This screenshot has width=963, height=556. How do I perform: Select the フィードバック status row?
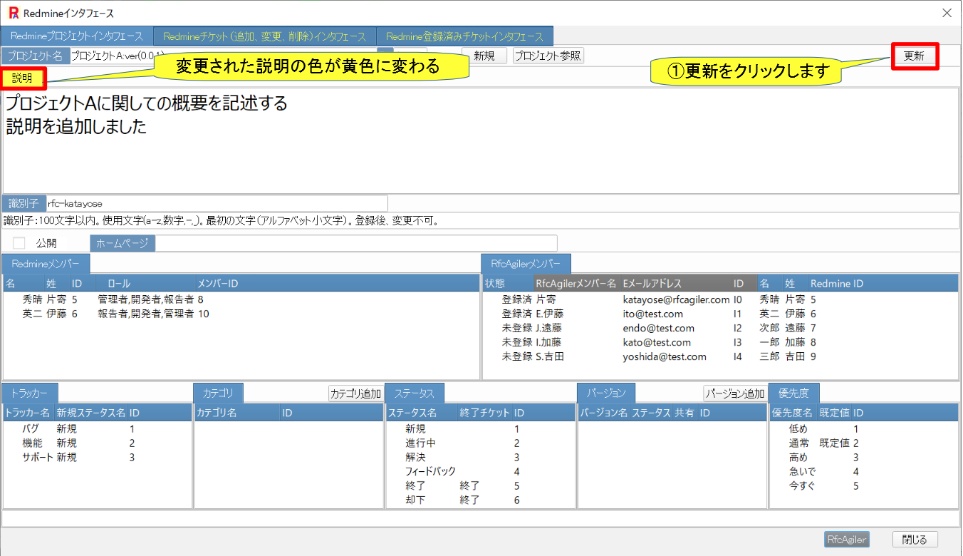coord(480,471)
